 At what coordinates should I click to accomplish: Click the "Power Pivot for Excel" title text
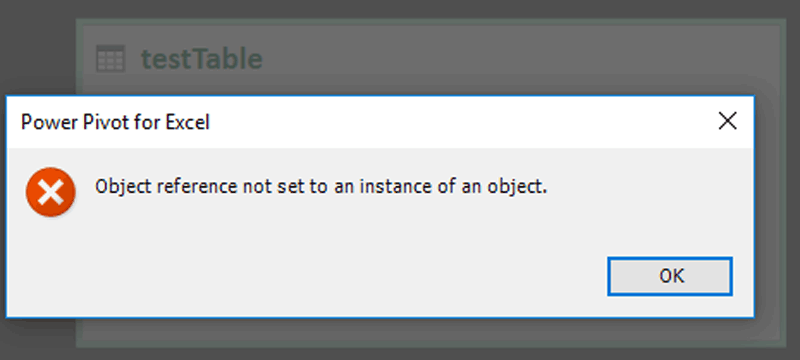pos(115,122)
